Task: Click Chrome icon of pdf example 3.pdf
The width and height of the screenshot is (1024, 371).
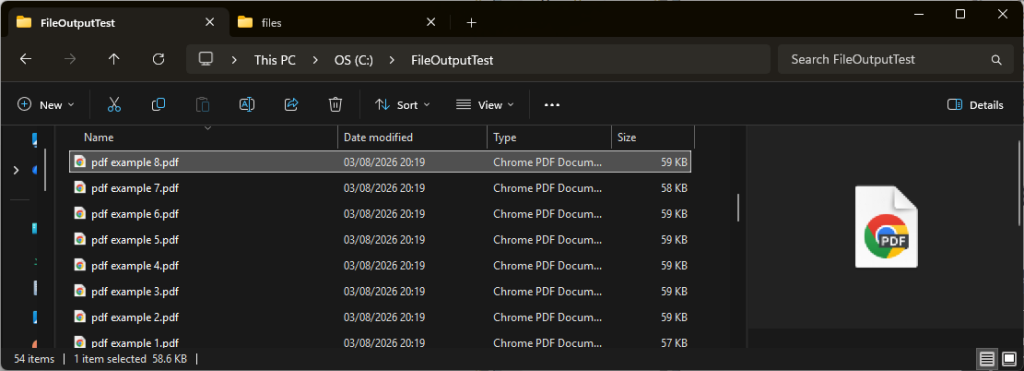Action: pos(80,291)
